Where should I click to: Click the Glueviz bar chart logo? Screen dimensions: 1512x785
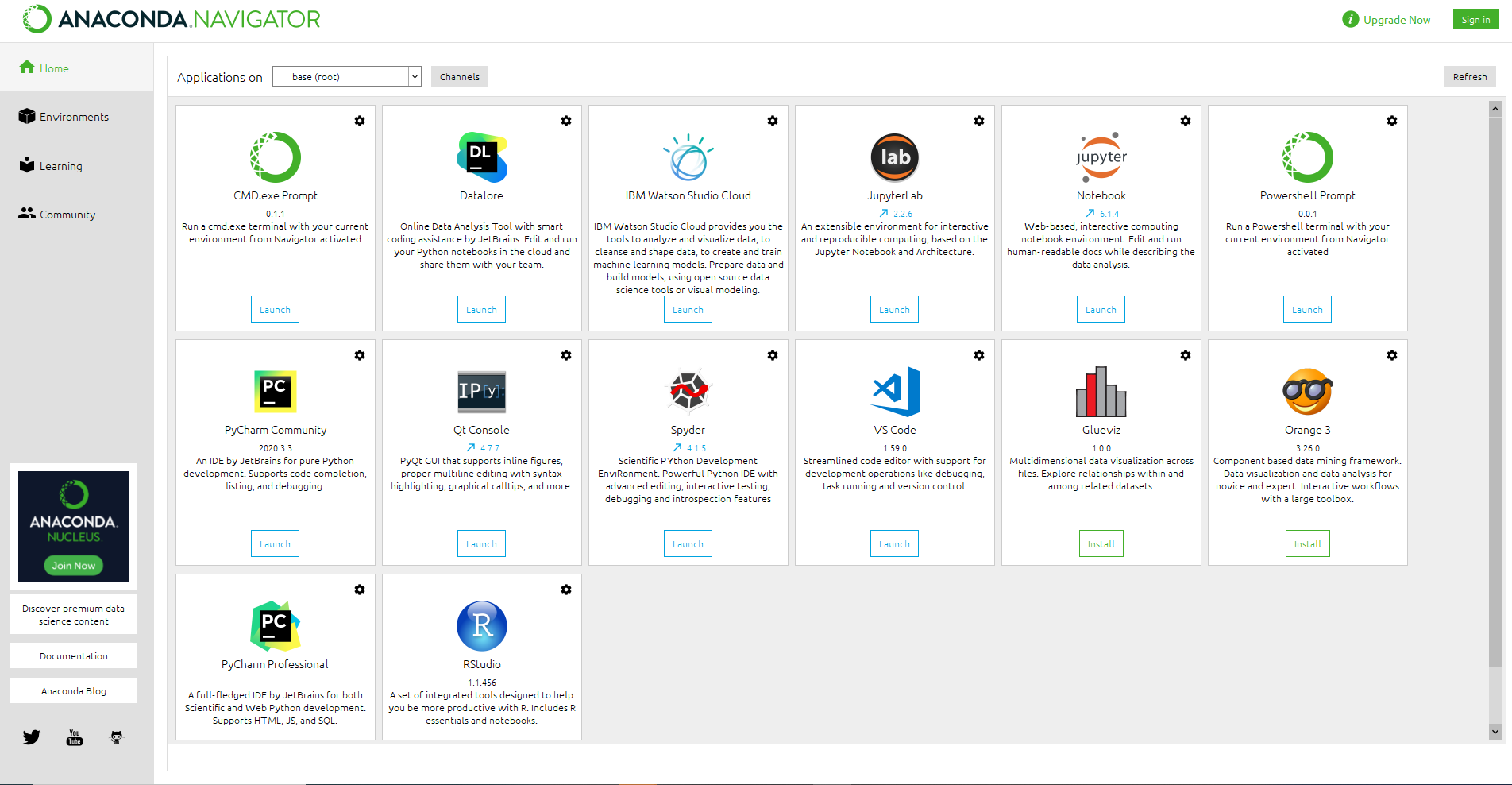(x=1101, y=392)
